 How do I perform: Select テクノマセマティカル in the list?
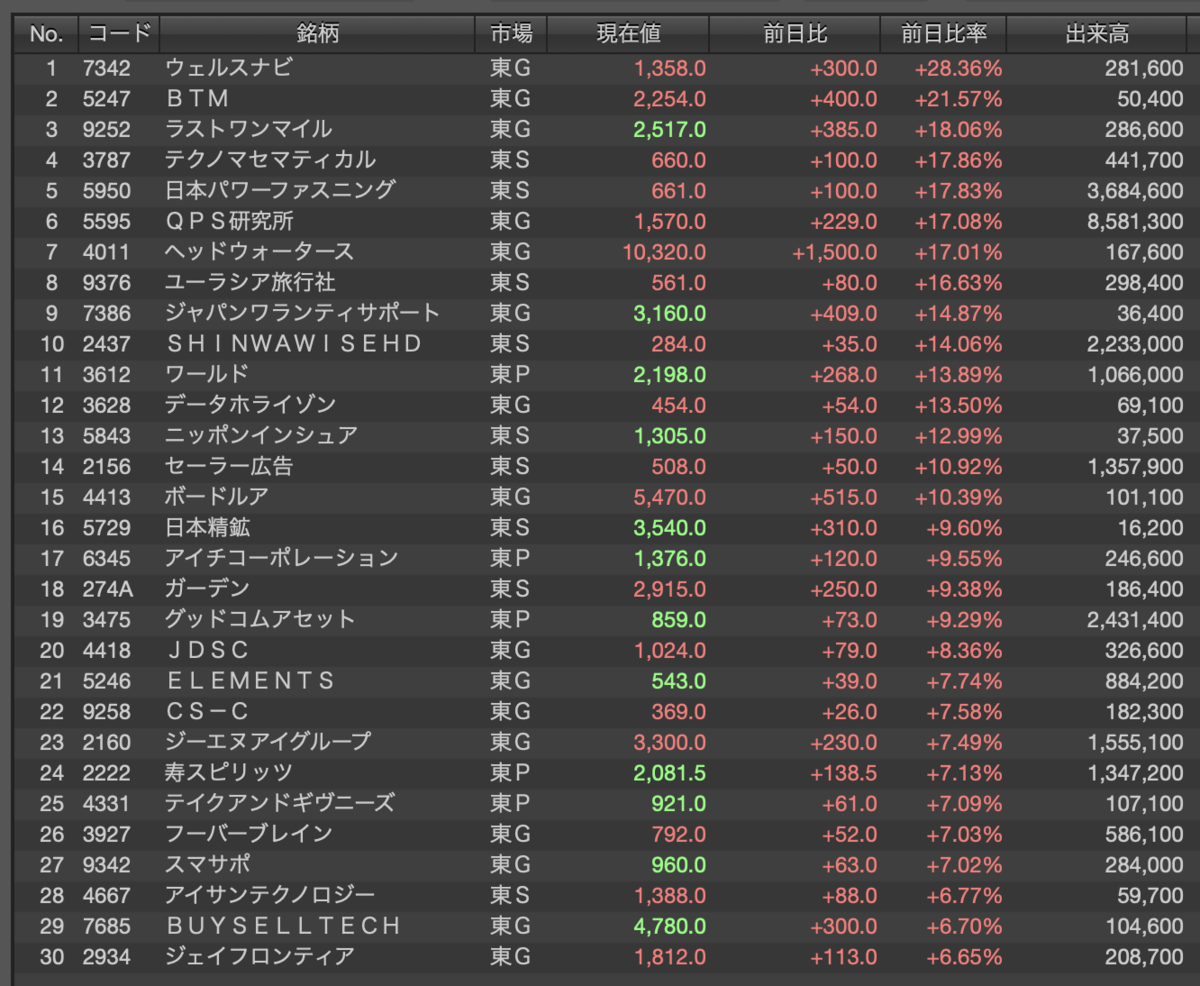click(270, 160)
